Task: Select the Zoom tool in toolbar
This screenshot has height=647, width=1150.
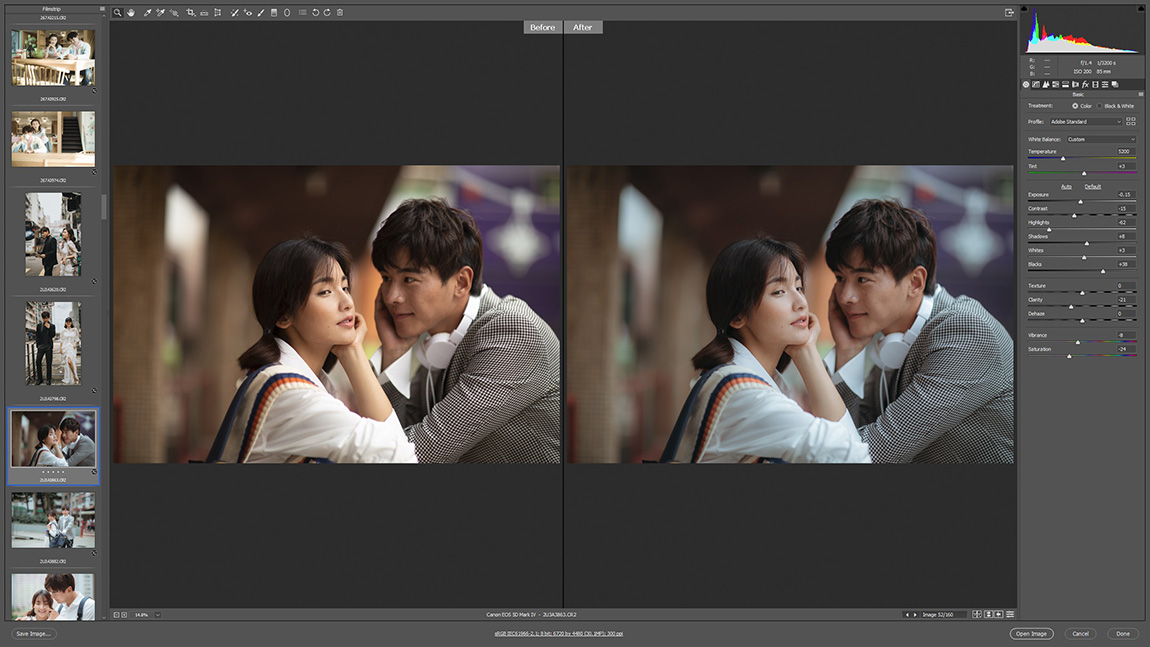Action: tap(117, 12)
